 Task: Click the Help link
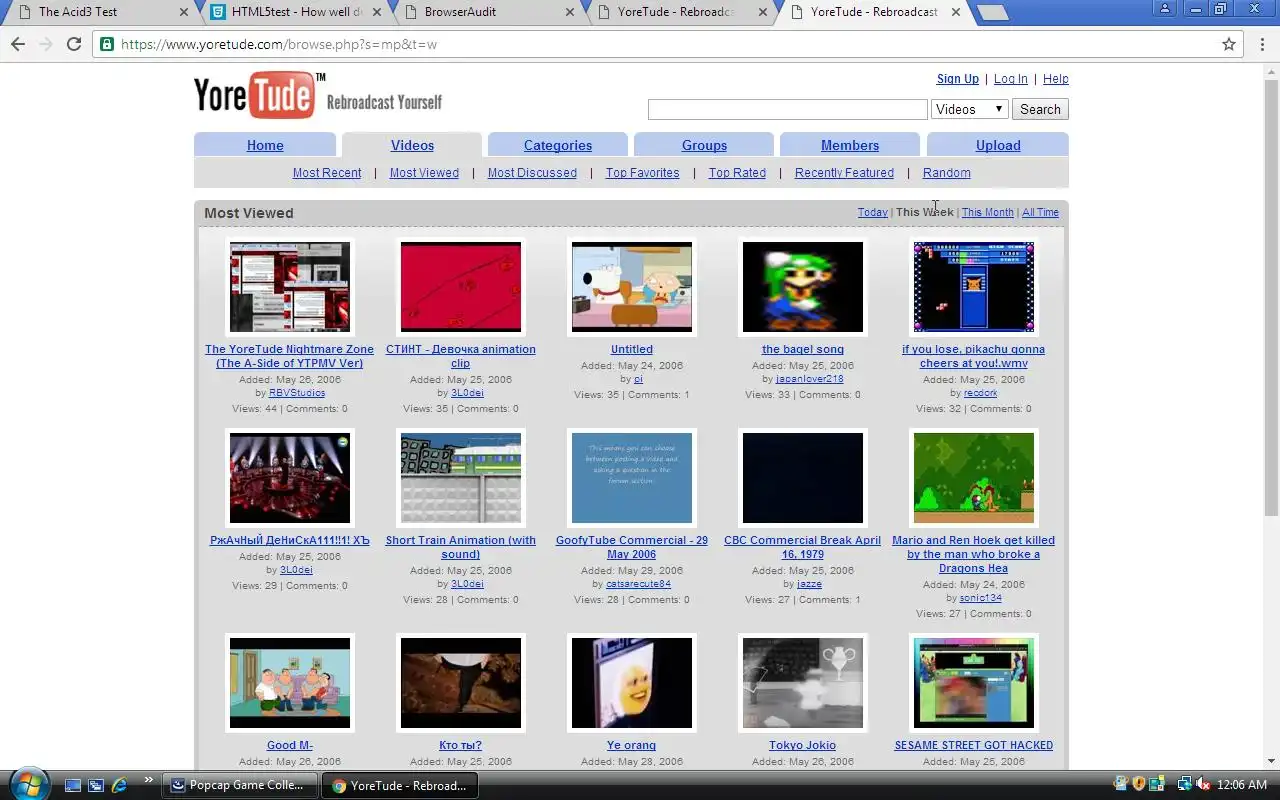point(1056,79)
